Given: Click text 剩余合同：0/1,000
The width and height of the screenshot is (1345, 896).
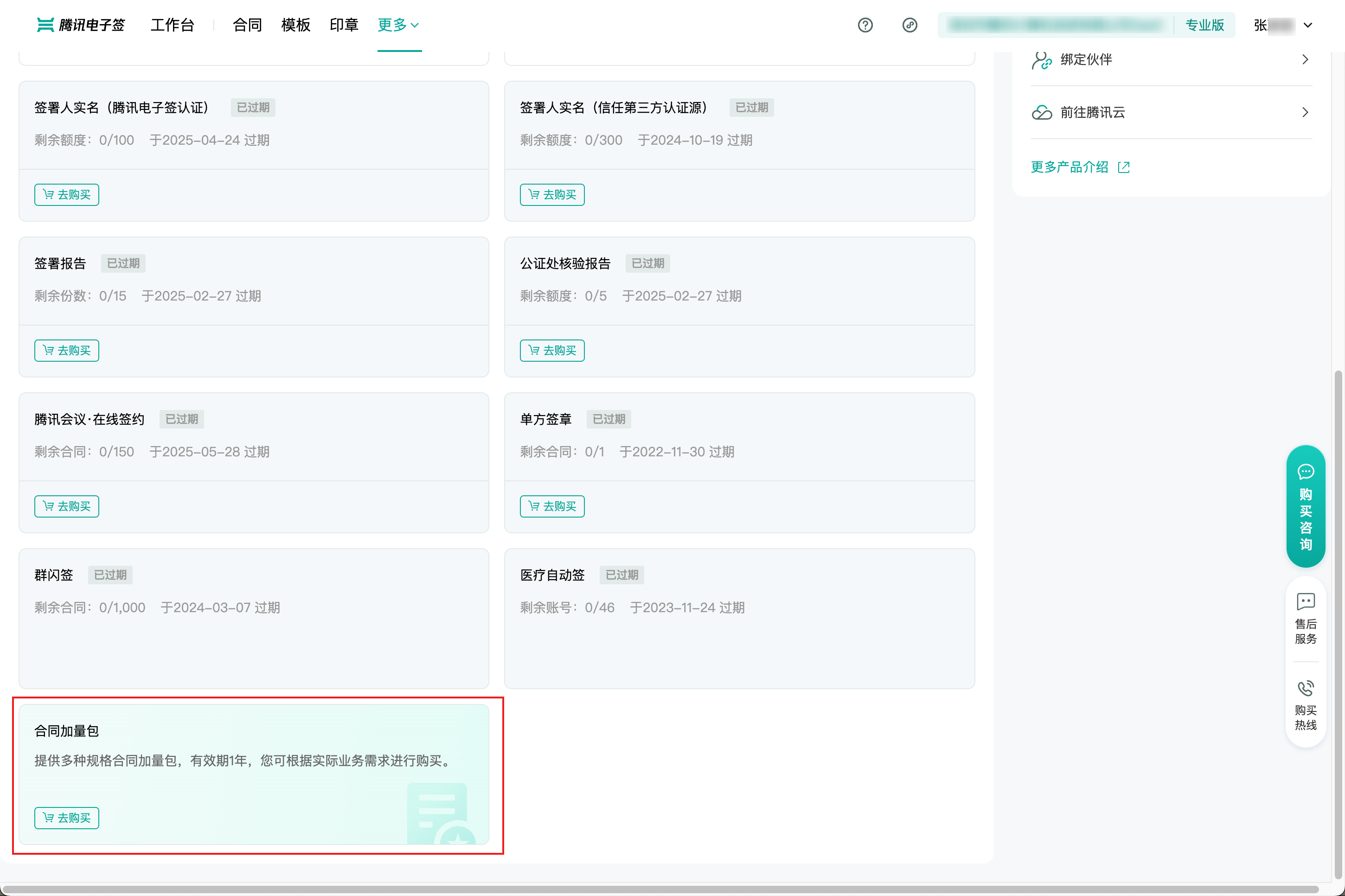Looking at the screenshot, I should point(90,608).
